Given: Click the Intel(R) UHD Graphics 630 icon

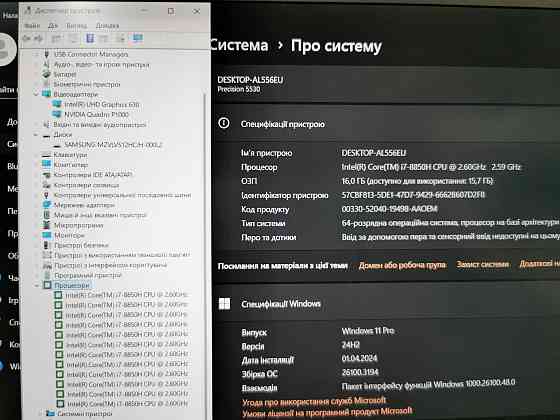Looking at the screenshot, I should click(56, 104).
